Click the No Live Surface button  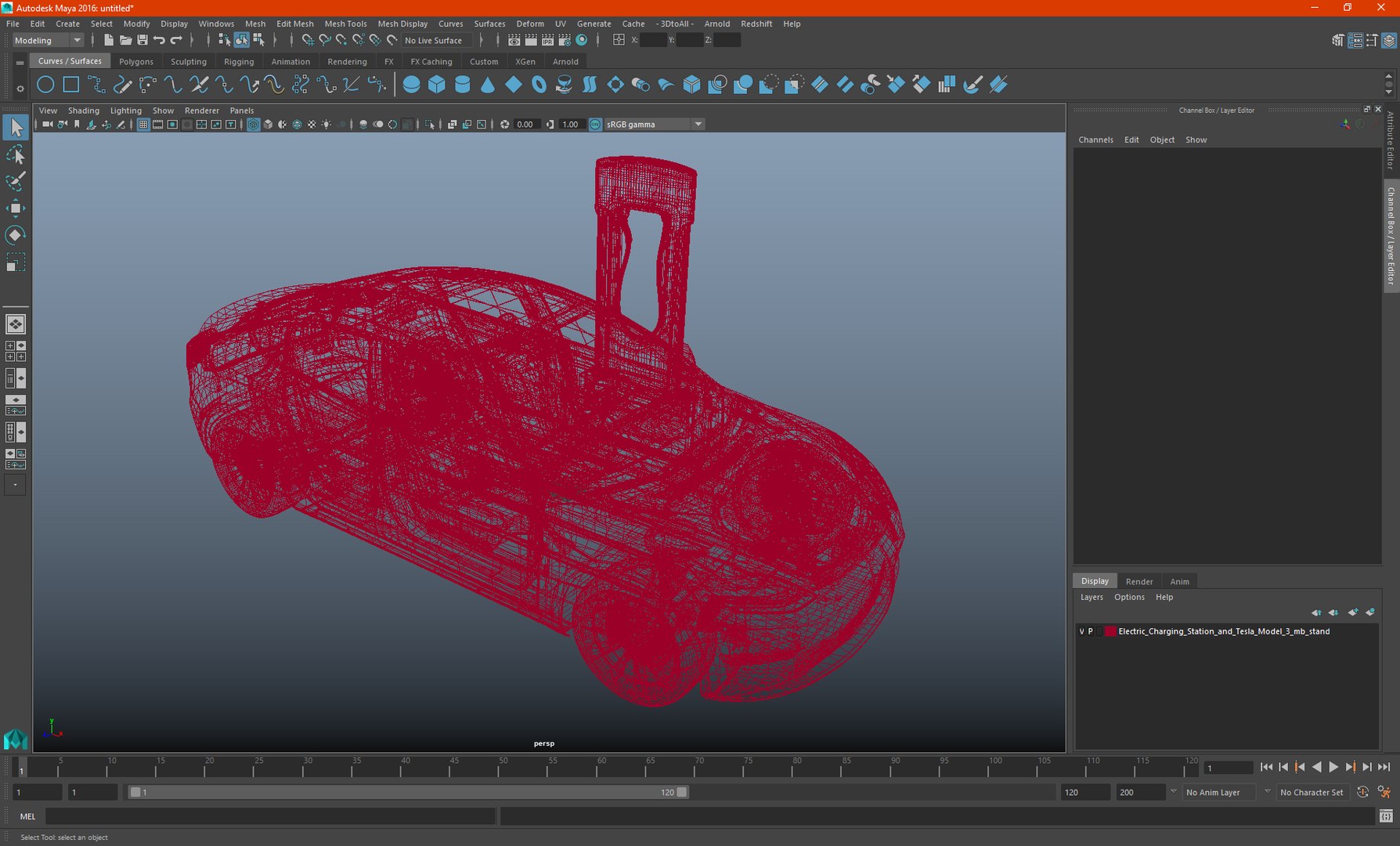[x=434, y=40]
